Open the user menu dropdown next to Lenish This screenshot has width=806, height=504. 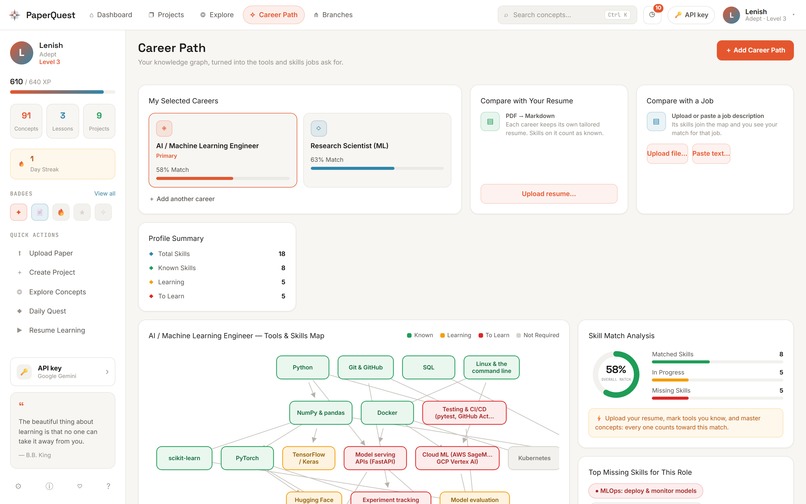pyautogui.click(x=793, y=15)
